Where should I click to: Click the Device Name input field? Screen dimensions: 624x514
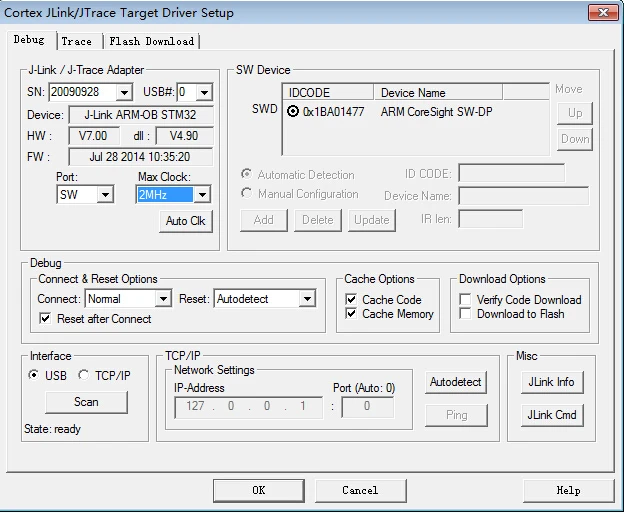pos(523,195)
